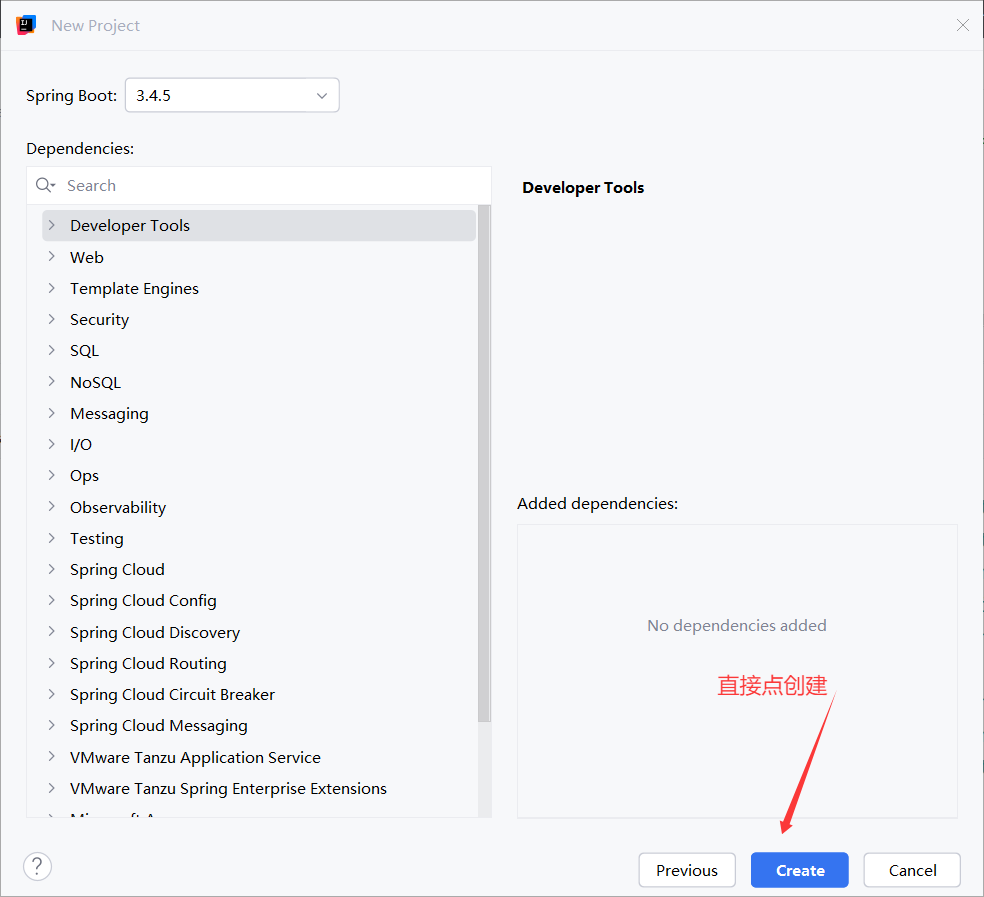Expand the Observability category chevron

coord(52,506)
